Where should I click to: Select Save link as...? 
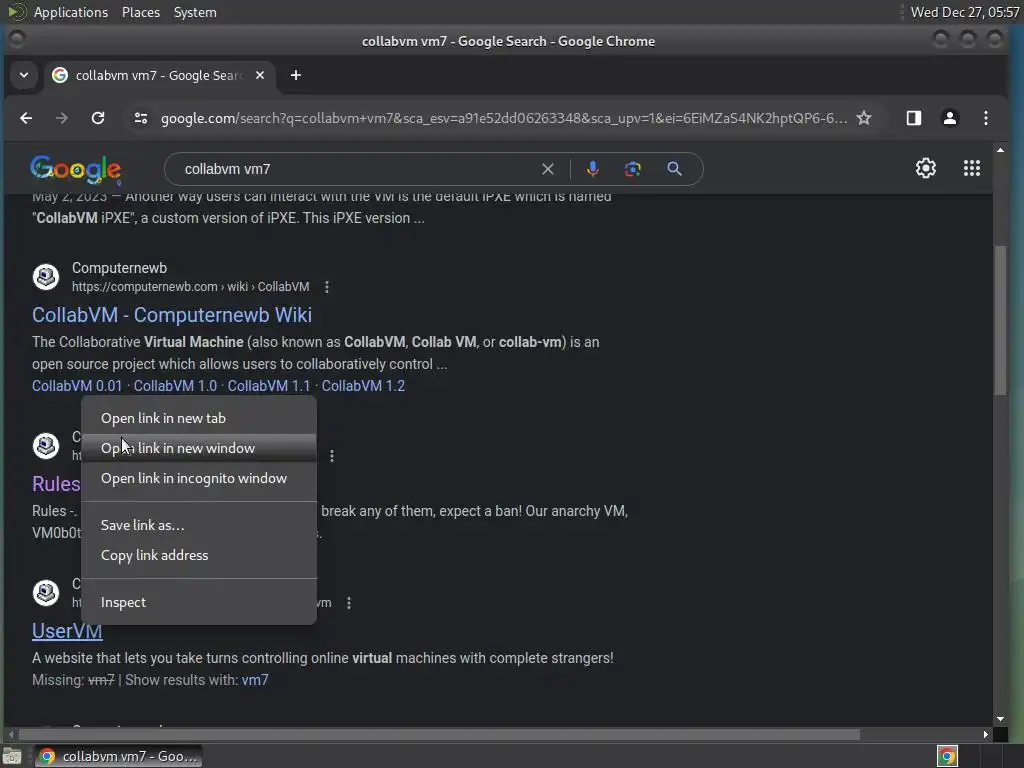199,525
